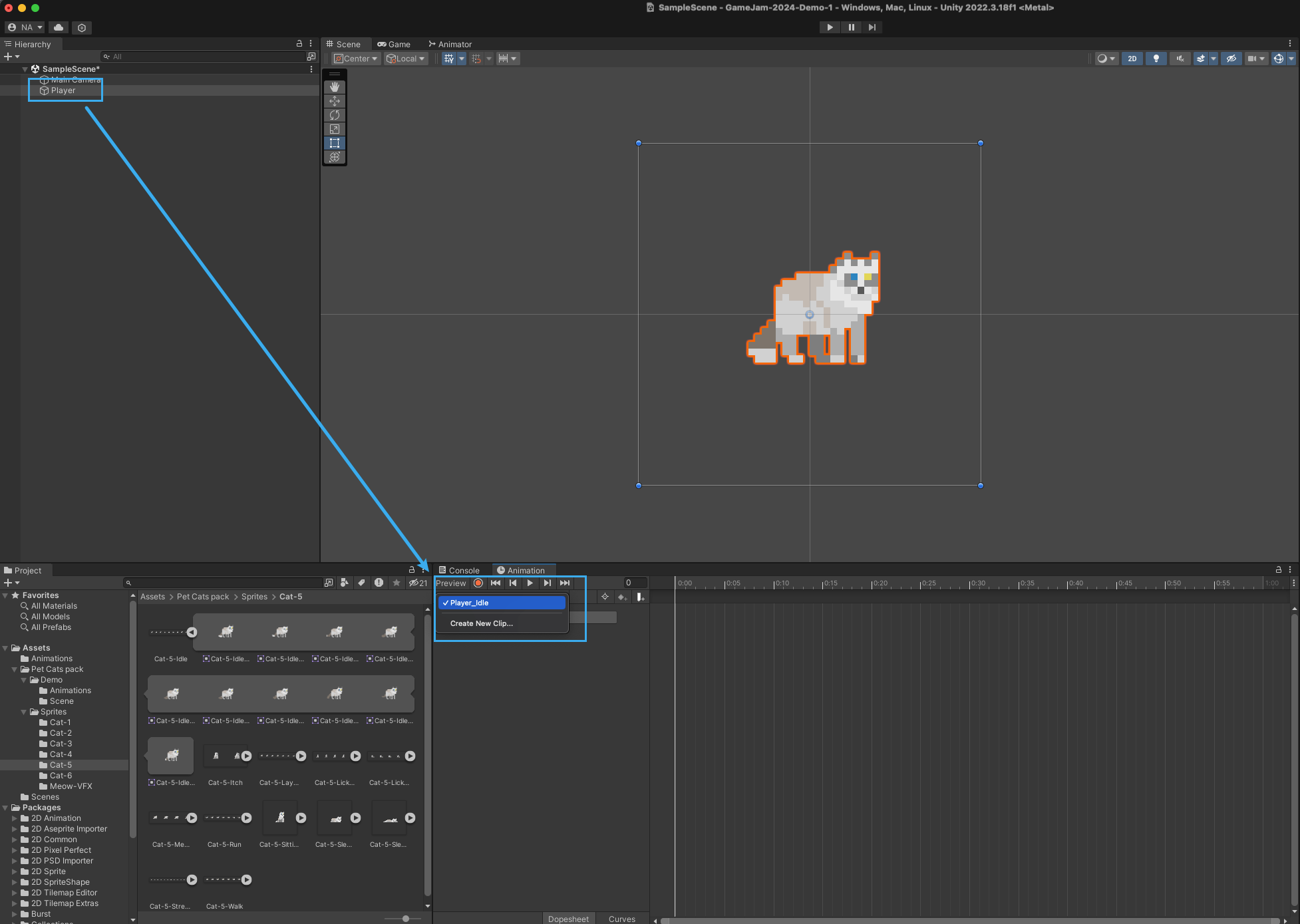Viewport: 1300px width, 924px height.
Task: Choose Create New Clip menu entry
Action: pos(481,623)
